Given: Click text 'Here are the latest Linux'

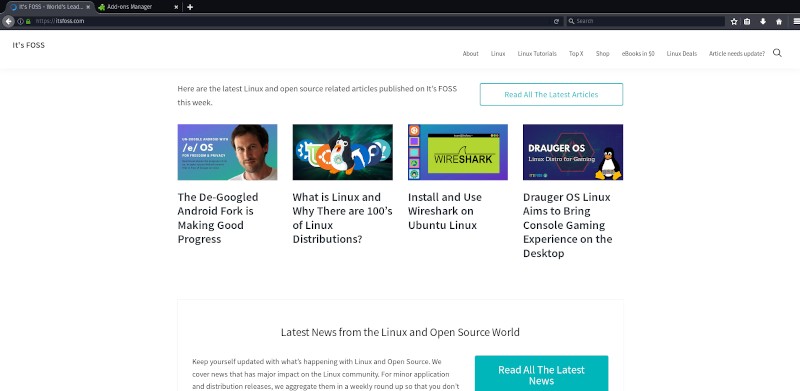Looking at the screenshot, I should click(x=317, y=95).
